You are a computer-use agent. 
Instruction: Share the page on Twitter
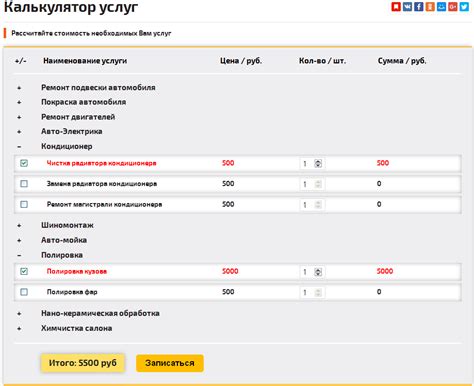pyautogui.click(x=464, y=6)
